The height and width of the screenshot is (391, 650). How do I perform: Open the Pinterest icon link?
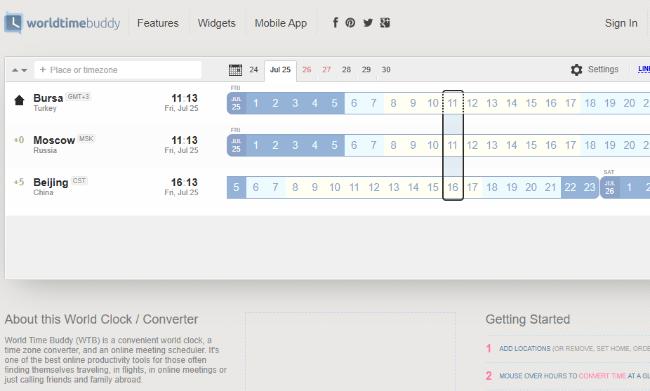click(x=350, y=23)
